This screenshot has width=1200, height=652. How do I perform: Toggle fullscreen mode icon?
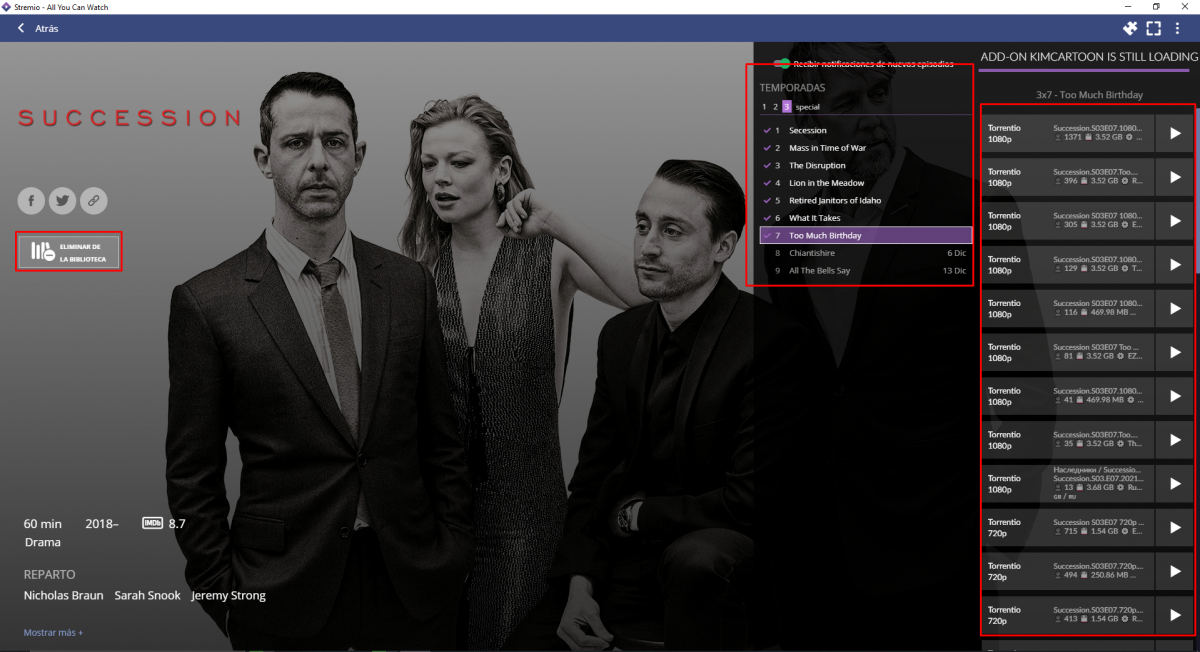(x=1154, y=28)
